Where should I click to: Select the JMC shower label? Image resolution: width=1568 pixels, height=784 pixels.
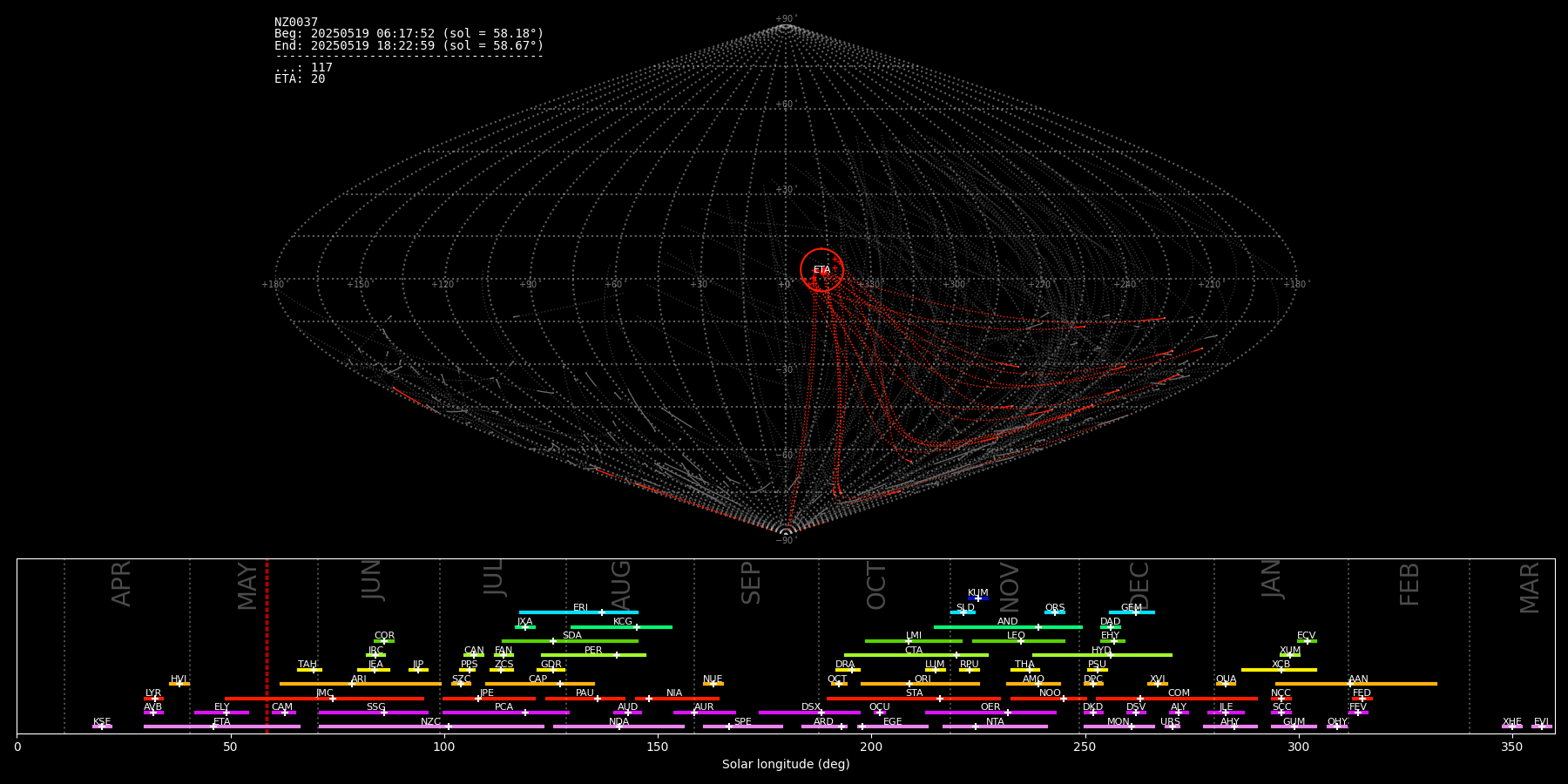324,693
